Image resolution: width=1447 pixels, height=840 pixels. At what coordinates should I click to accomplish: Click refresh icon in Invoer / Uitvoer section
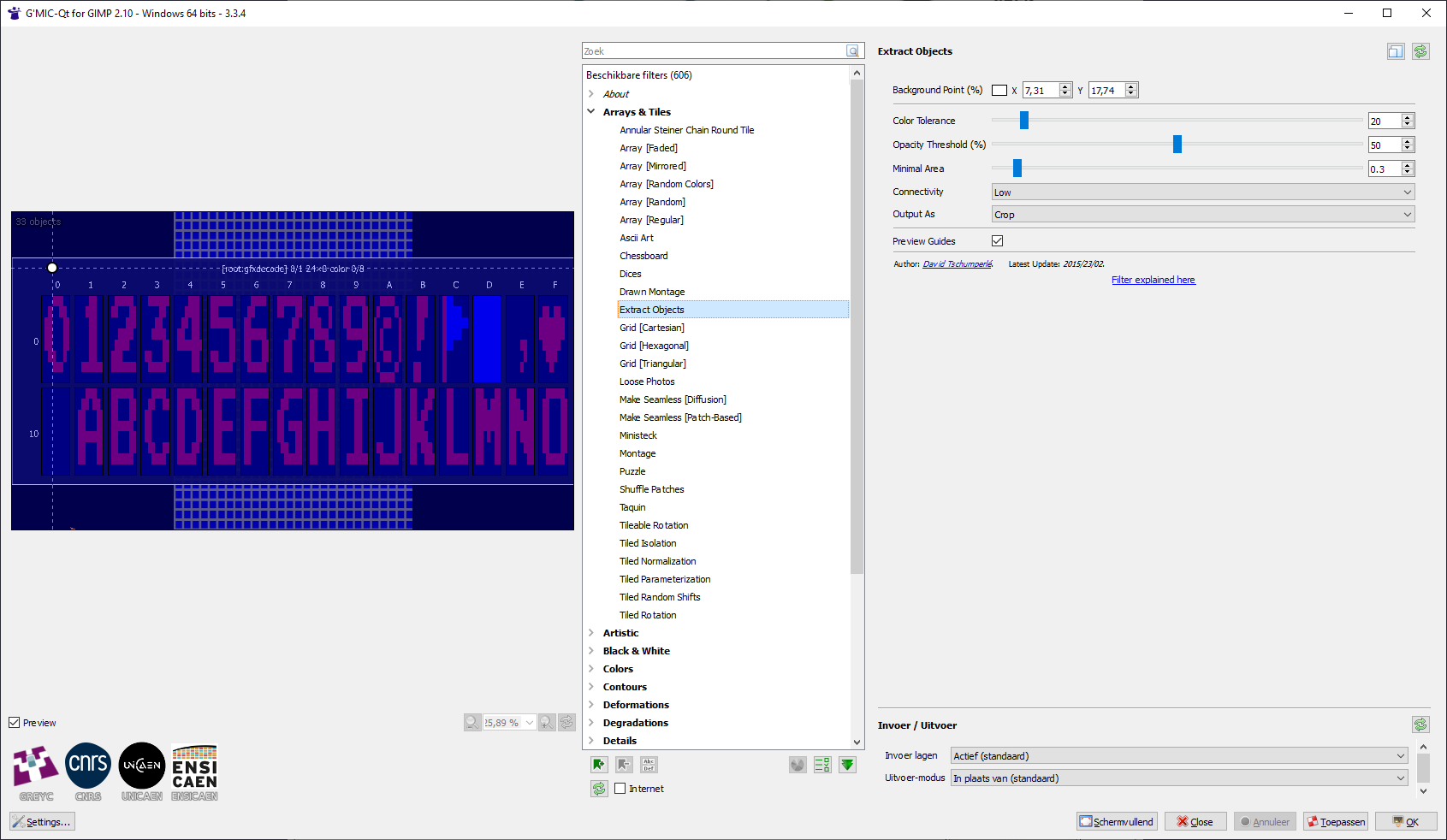pos(1420,725)
